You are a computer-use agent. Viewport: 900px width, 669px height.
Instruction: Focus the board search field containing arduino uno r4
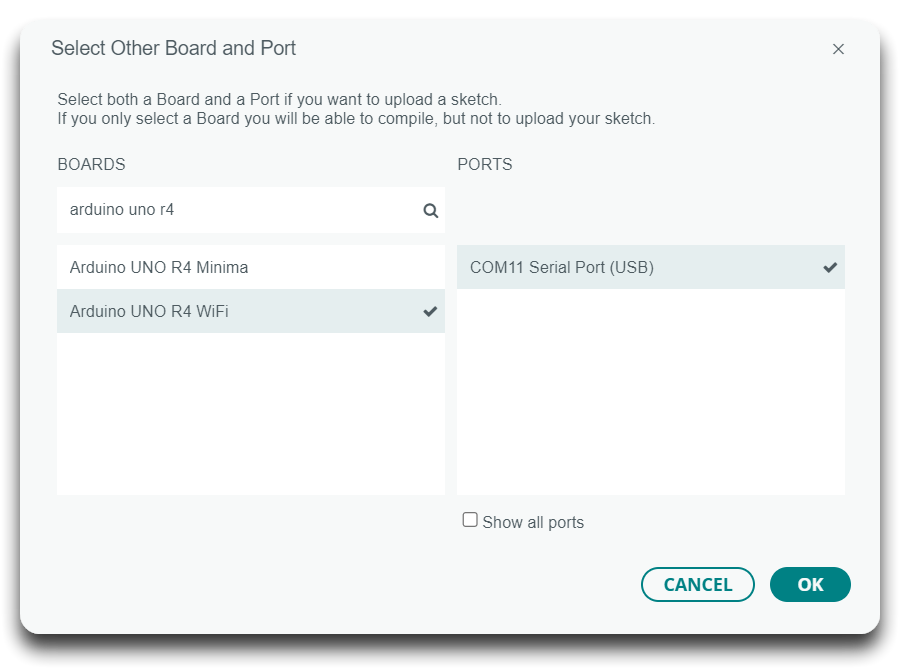[251, 210]
